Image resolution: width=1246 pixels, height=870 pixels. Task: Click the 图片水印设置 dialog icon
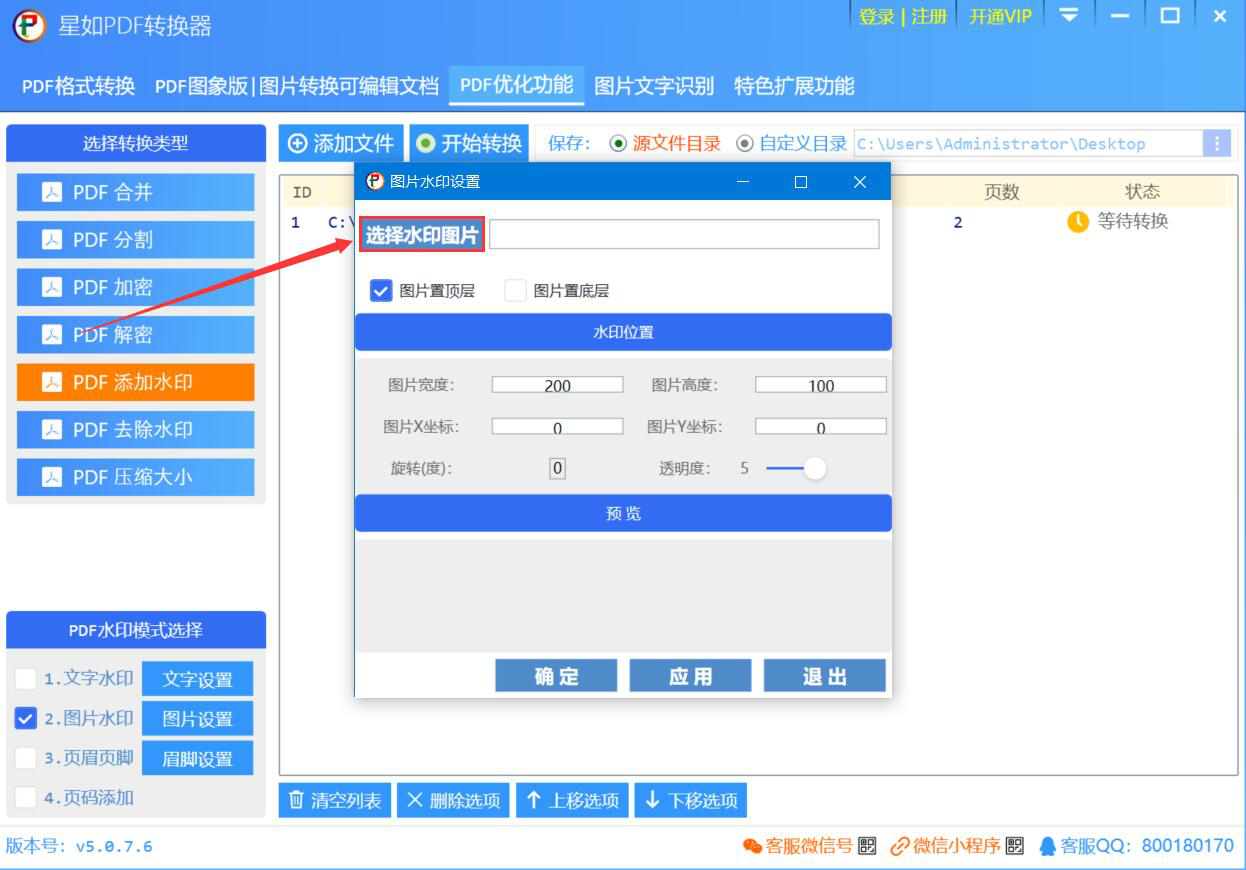[x=375, y=181]
